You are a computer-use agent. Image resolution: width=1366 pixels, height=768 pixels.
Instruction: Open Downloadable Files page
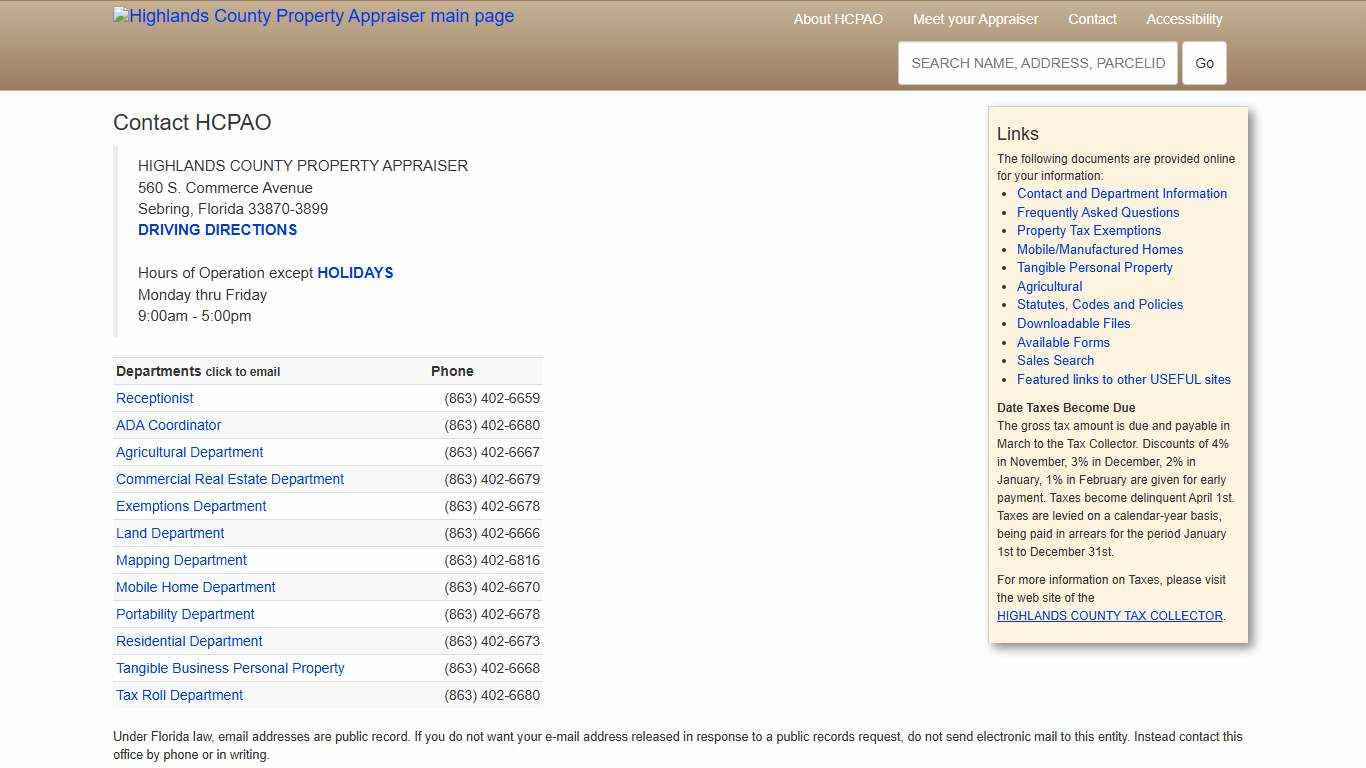1073,323
